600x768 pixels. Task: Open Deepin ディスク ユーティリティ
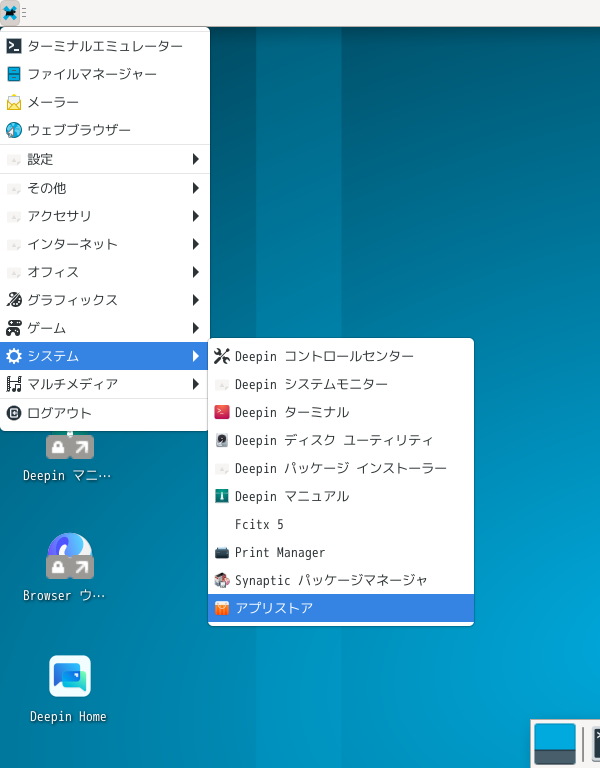click(341, 440)
